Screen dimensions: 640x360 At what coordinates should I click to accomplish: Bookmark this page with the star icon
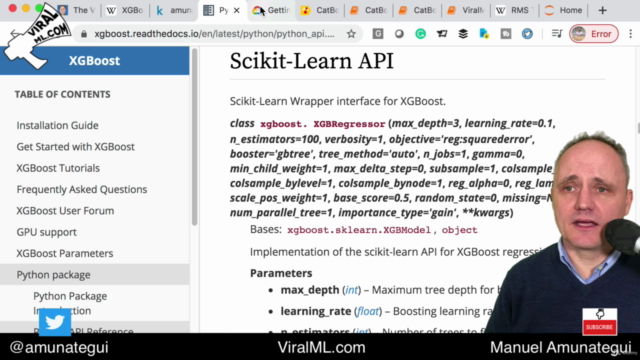click(351, 34)
